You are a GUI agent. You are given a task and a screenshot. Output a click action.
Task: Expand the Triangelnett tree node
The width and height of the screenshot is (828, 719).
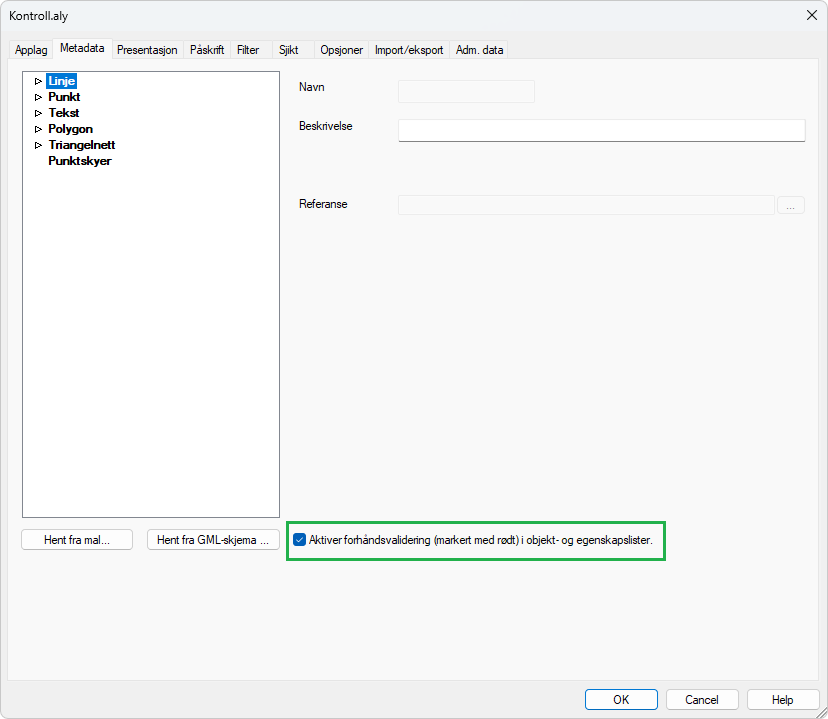tap(38, 145)
